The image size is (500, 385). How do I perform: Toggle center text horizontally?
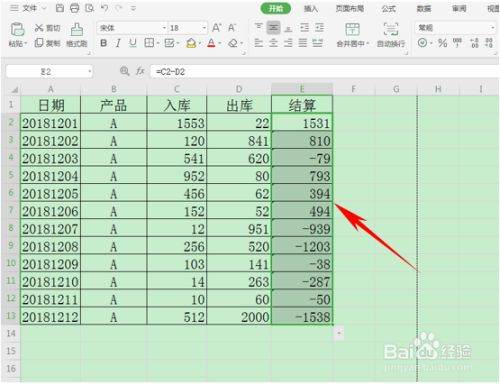[x=273, y=43]
